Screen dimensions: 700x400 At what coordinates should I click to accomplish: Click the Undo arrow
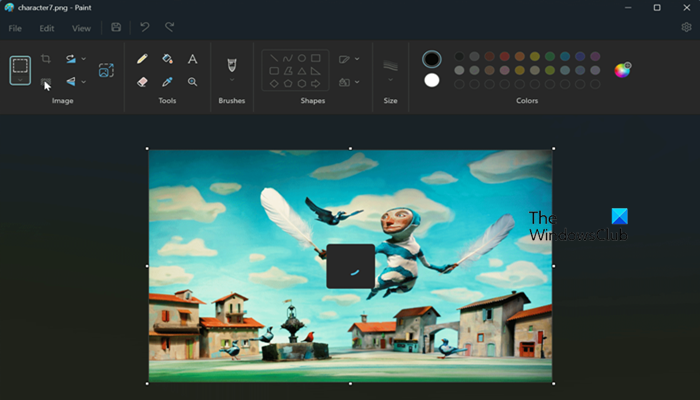tap(145, 27)
